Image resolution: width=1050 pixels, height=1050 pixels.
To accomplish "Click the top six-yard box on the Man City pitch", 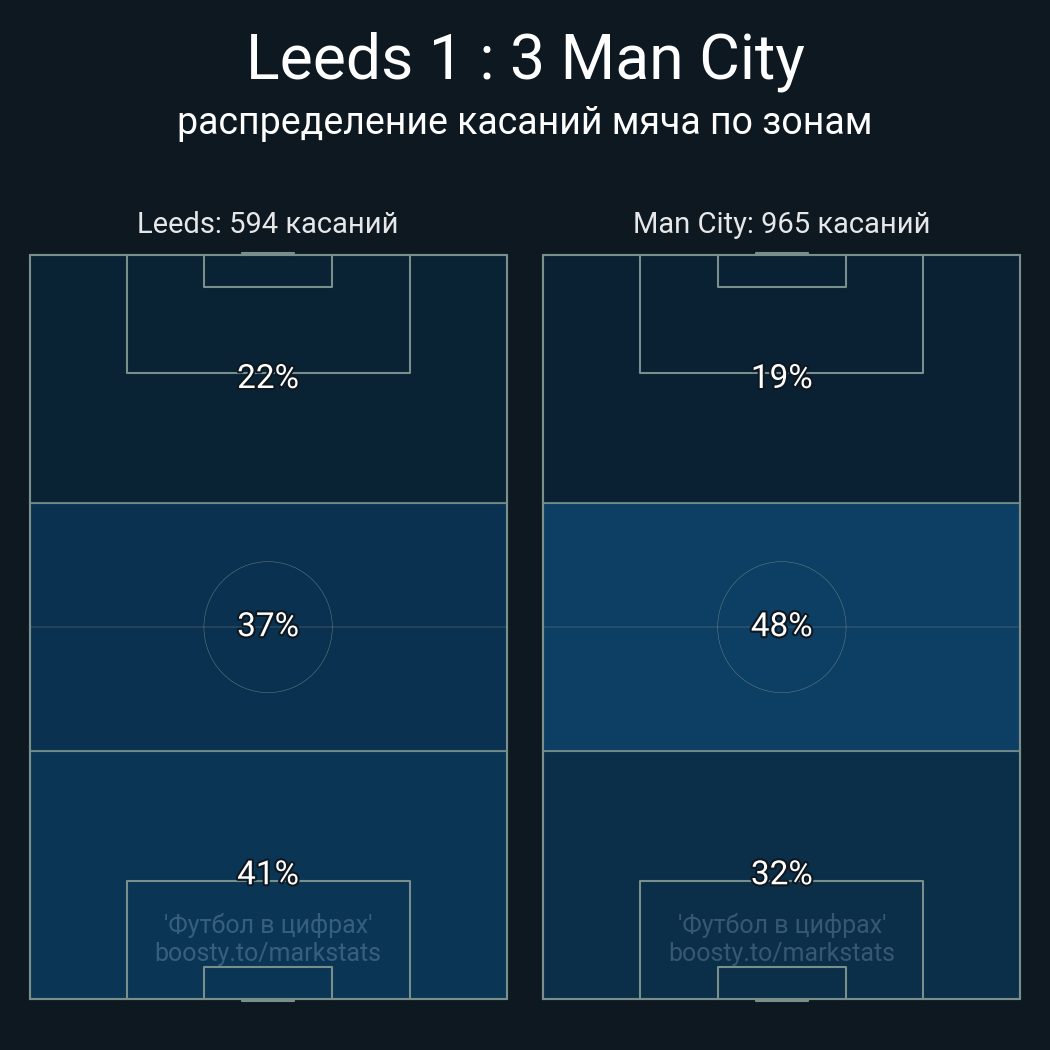I will pos(782,271).
